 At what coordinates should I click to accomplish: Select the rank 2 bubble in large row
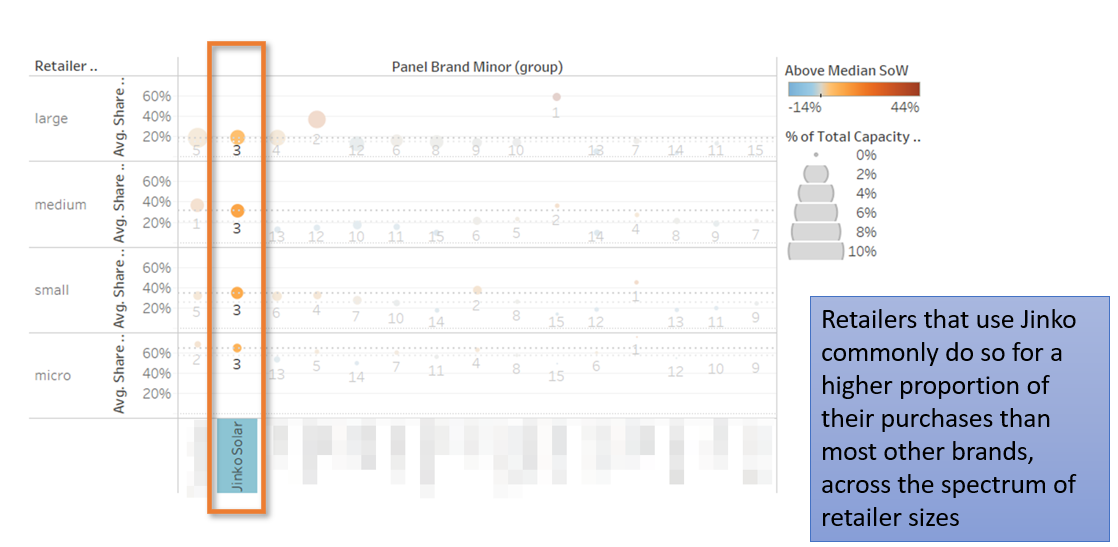tap(317, 120)
